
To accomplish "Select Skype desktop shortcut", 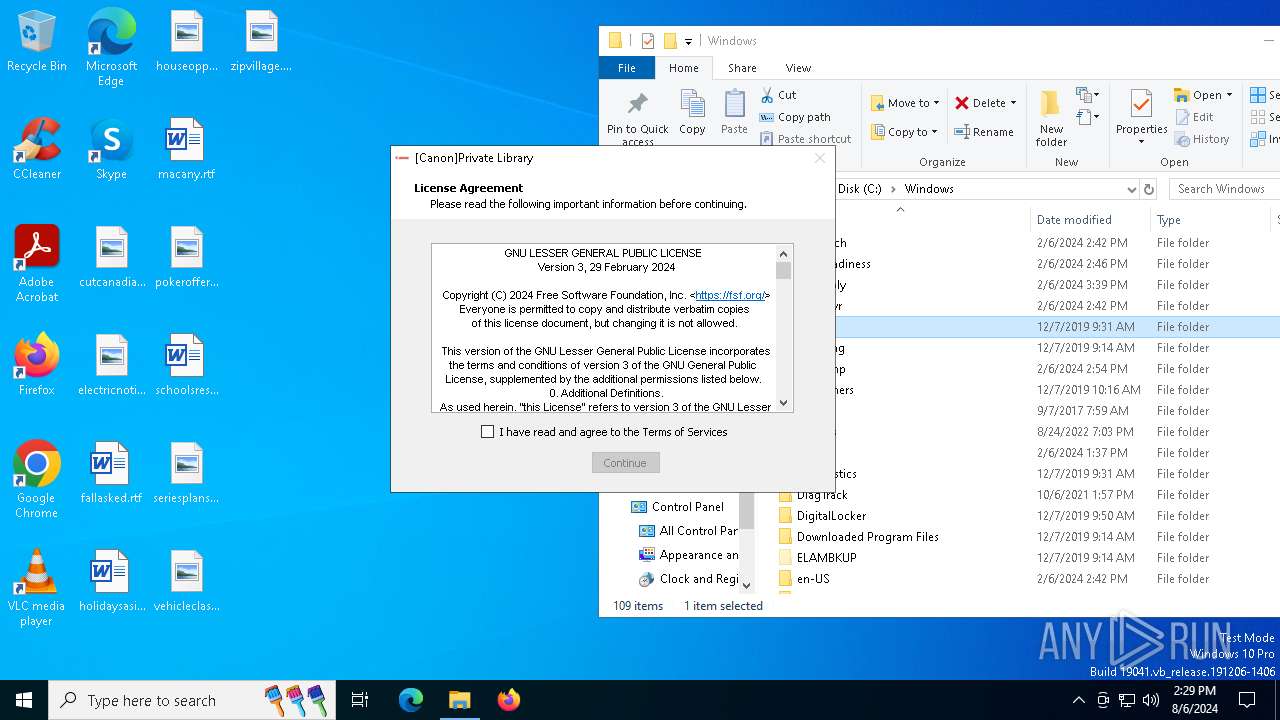I will pos(111,149).
